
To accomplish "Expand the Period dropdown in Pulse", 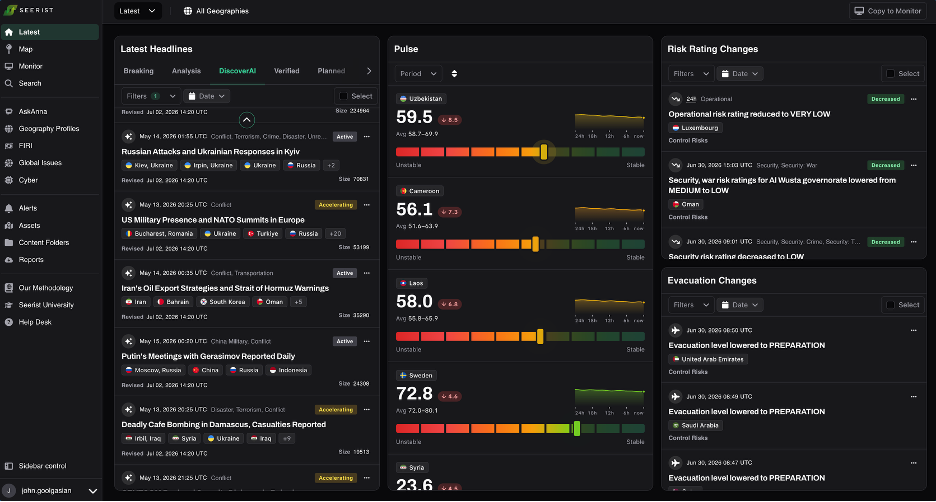I will click(418, 73).
